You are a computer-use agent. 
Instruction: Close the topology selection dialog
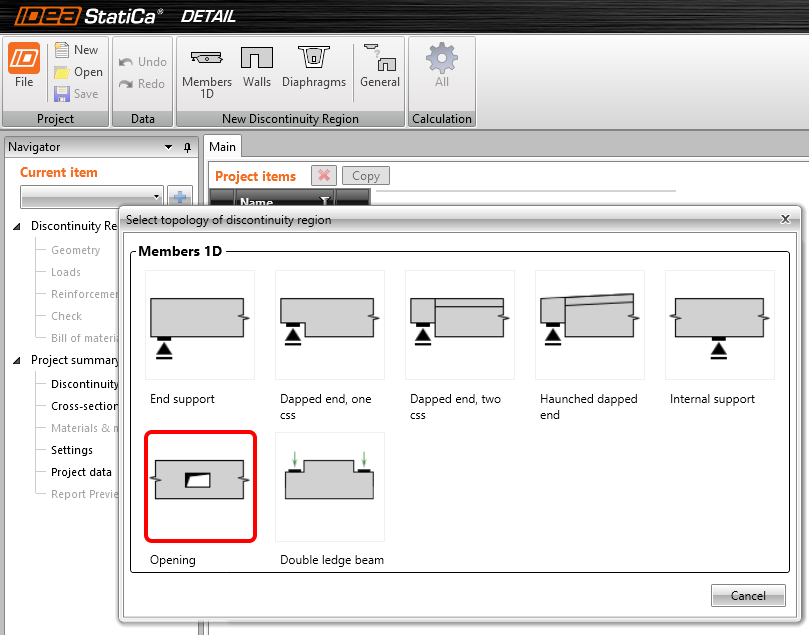click(x=784, y=218)
